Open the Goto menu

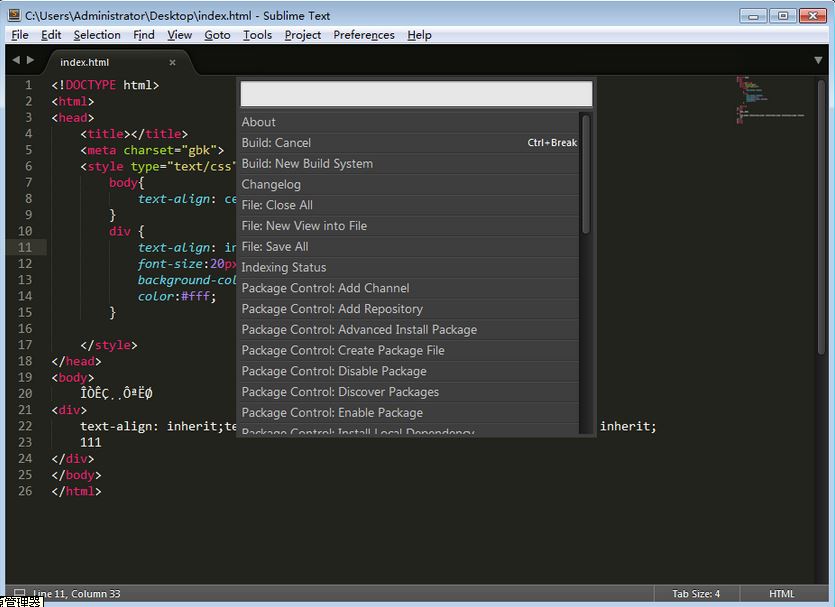coord(217,35)
